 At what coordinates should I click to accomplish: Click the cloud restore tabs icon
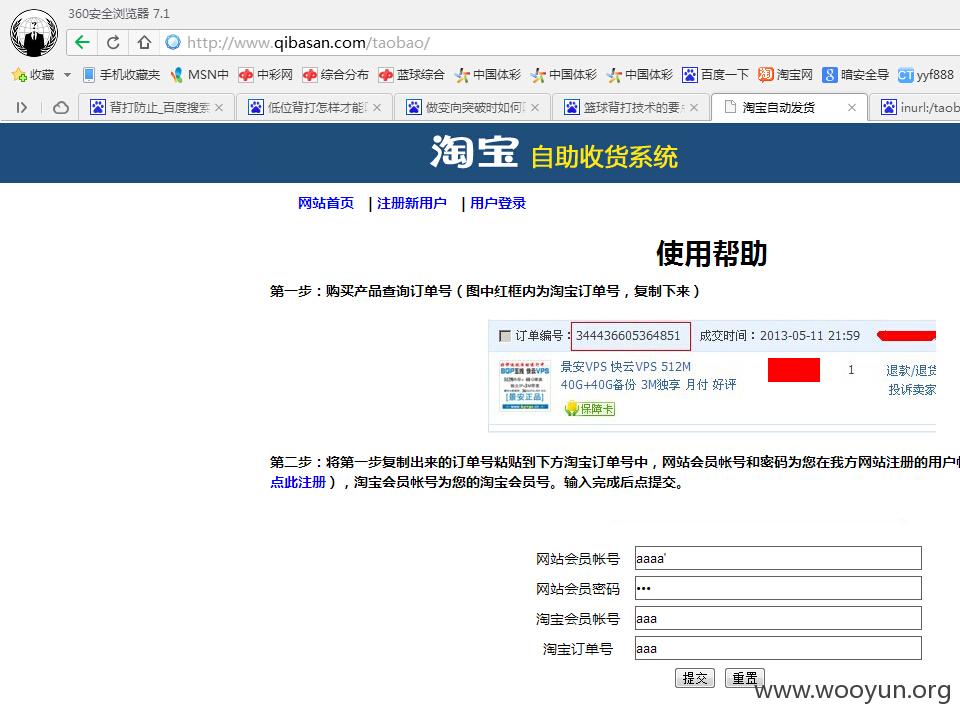point(61,108)
